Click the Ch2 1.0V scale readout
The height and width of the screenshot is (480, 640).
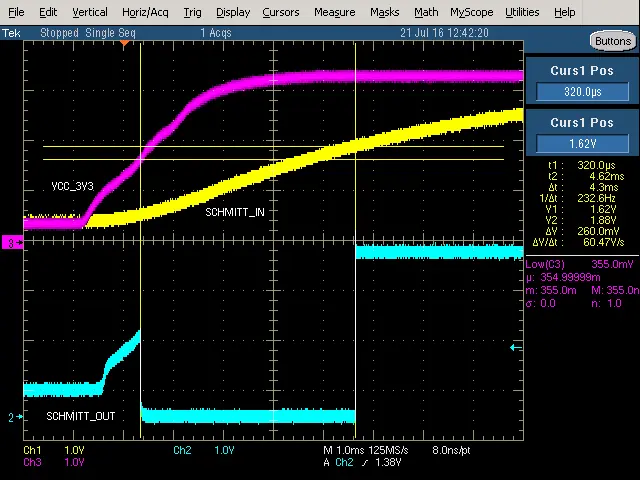204,450
